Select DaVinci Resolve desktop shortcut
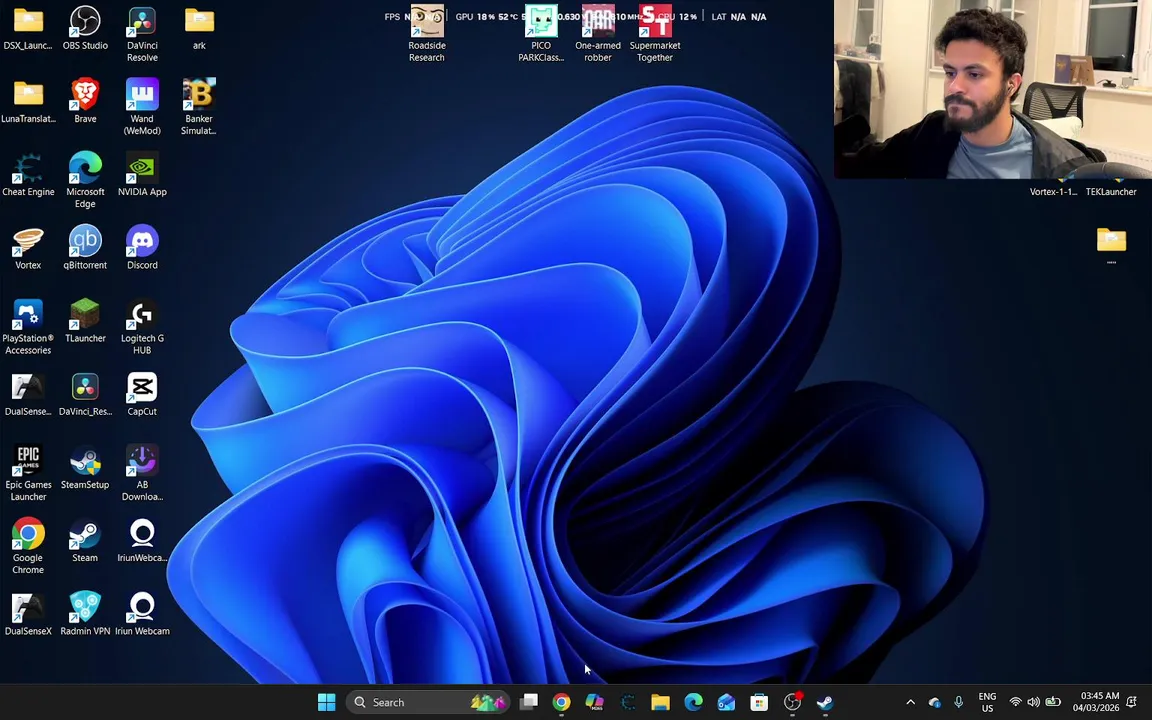The width and height of the screenshot is (1152, 720). [x=142, y=34]
